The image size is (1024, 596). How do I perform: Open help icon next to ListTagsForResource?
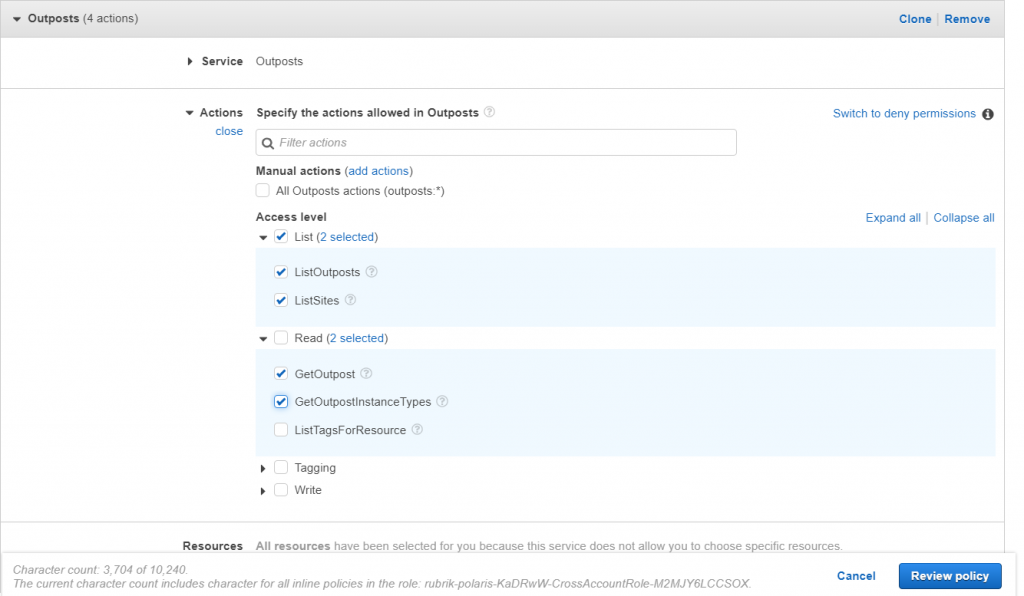pyautogui.click(x=417, y=430)
